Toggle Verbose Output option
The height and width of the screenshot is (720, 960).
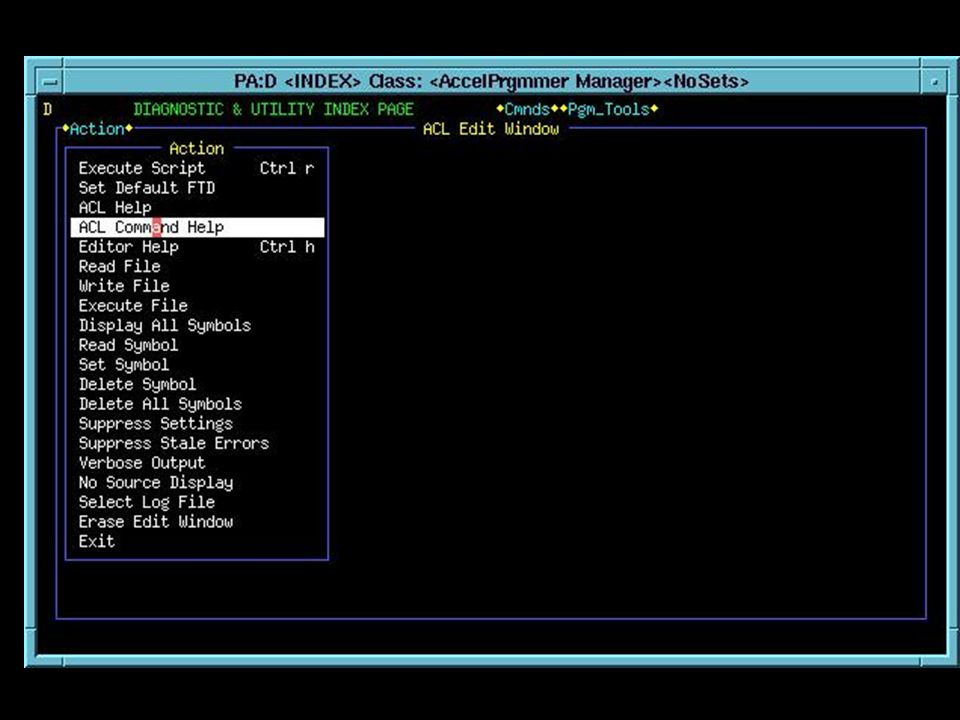197,463
